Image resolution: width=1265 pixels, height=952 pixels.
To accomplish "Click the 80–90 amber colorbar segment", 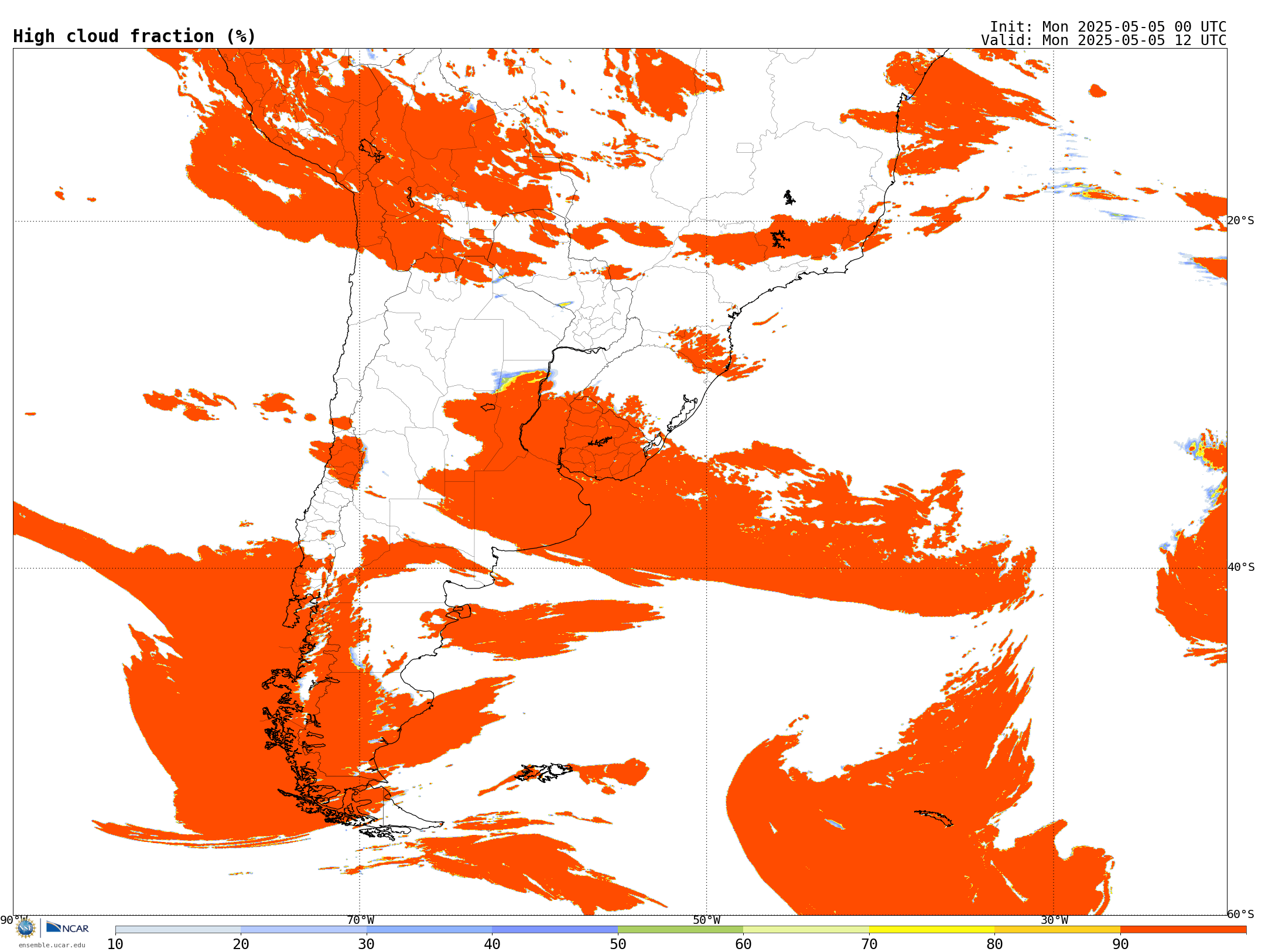I will pos(1057,930).
